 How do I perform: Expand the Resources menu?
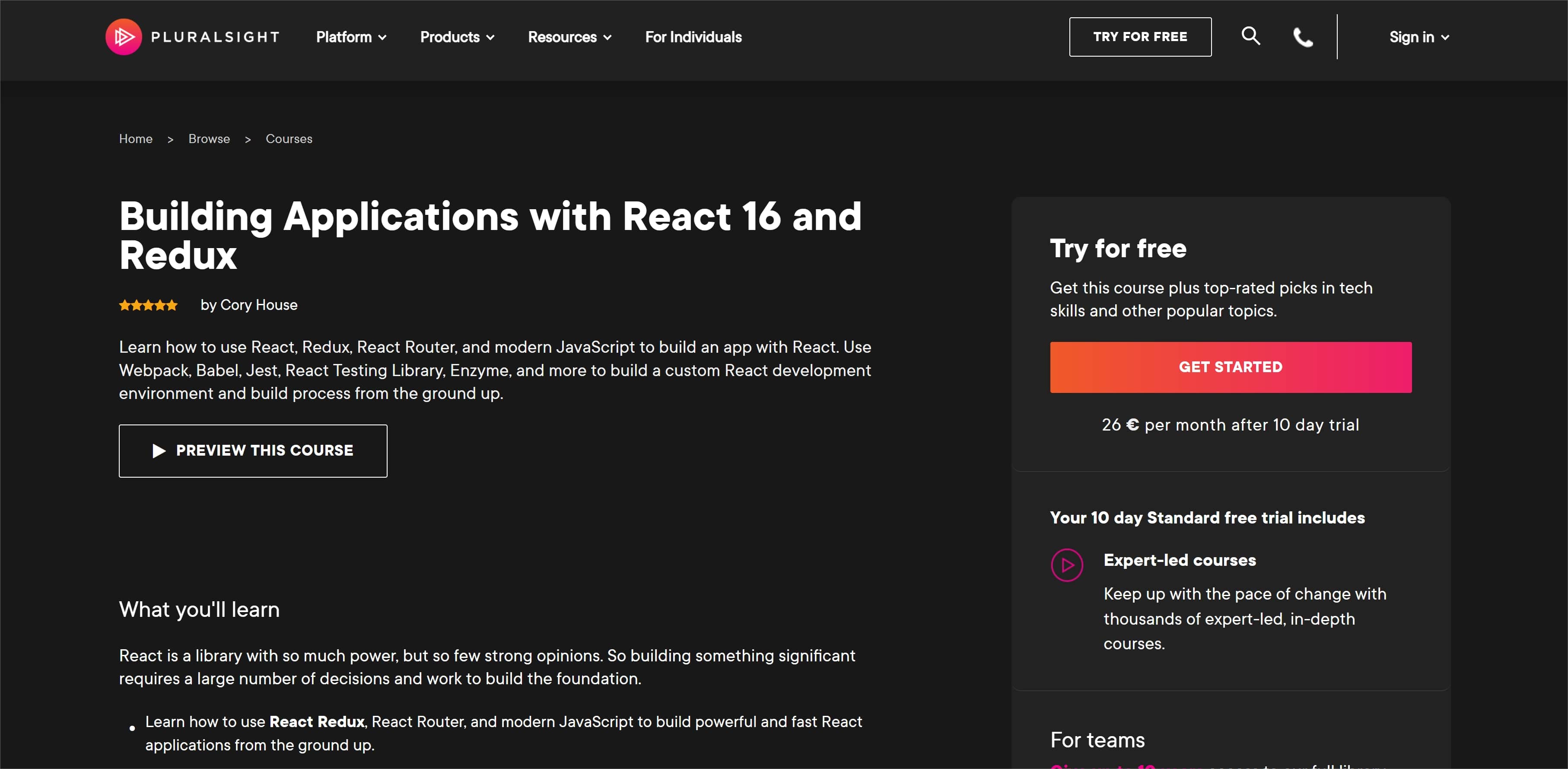pos(570,37)
